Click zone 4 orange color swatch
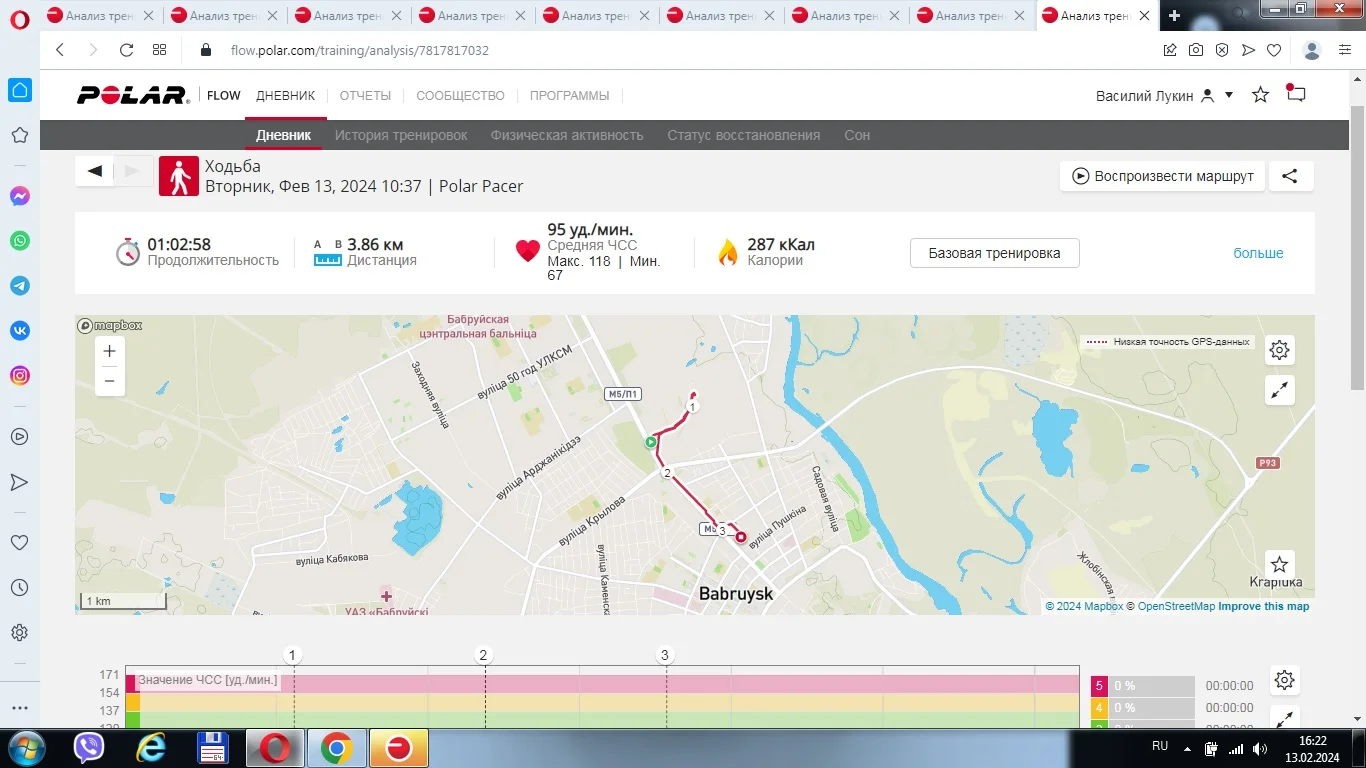The image size is (1366, 768). click(1099, 708)
